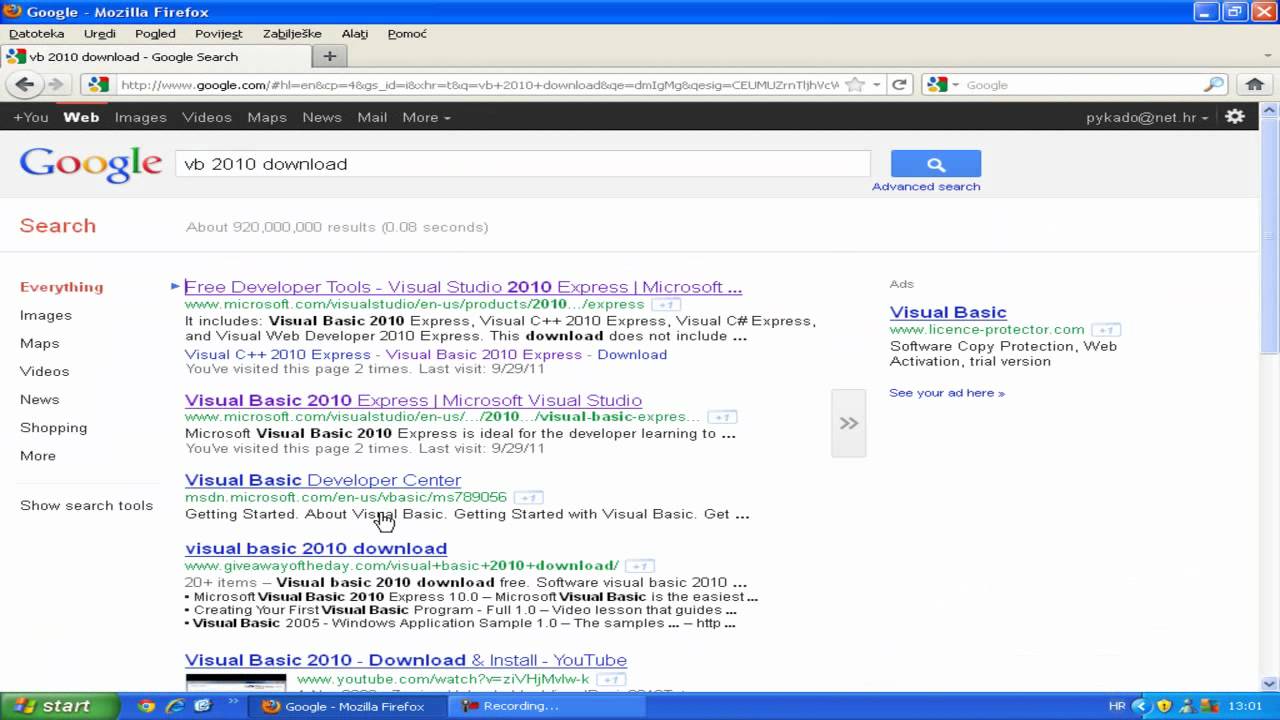Click the browser URL address field
The width and height of the screenshot is (1280, 720).
point(478,85)
